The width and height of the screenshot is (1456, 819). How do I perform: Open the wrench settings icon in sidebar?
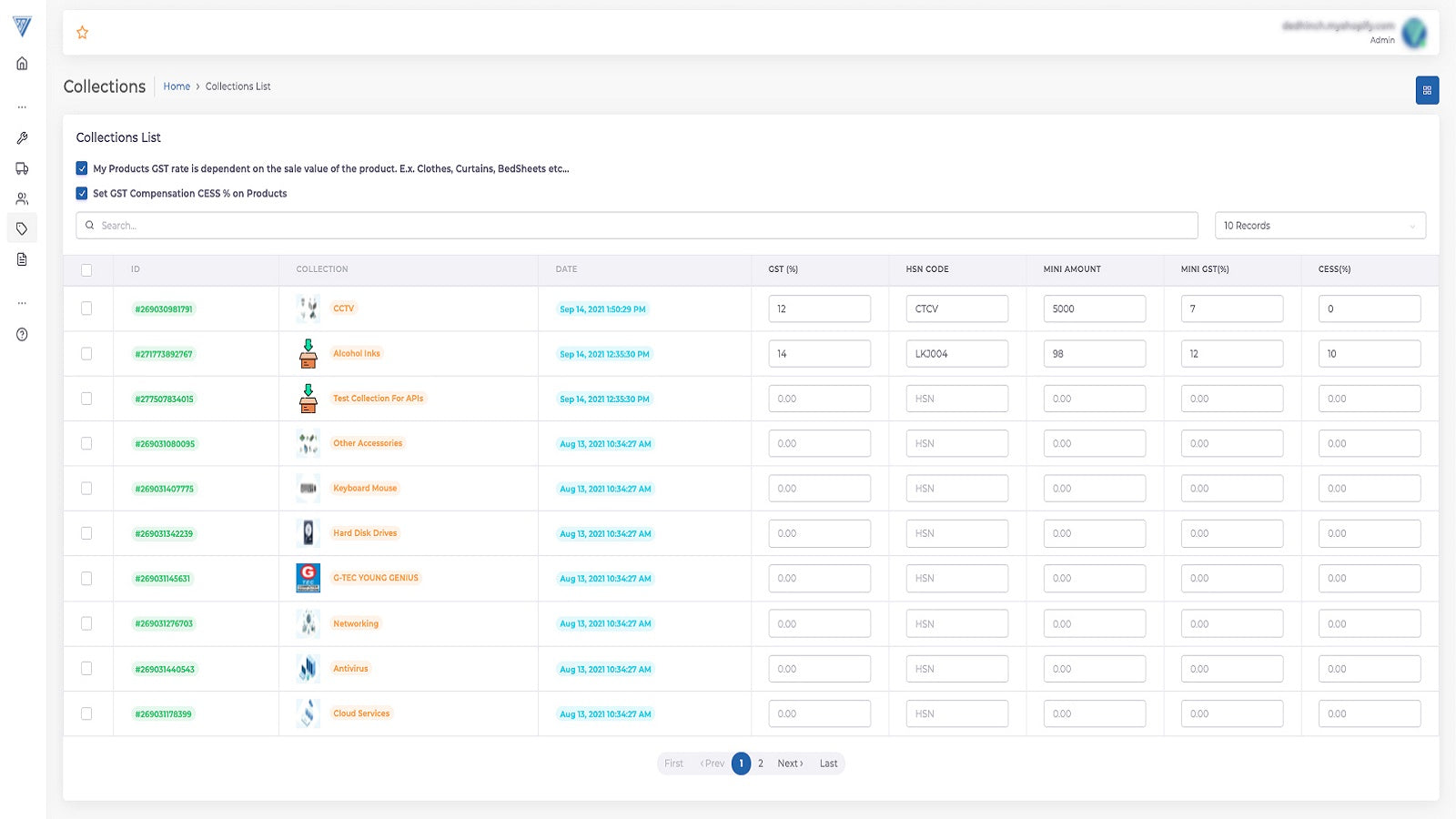coord(22,138)
